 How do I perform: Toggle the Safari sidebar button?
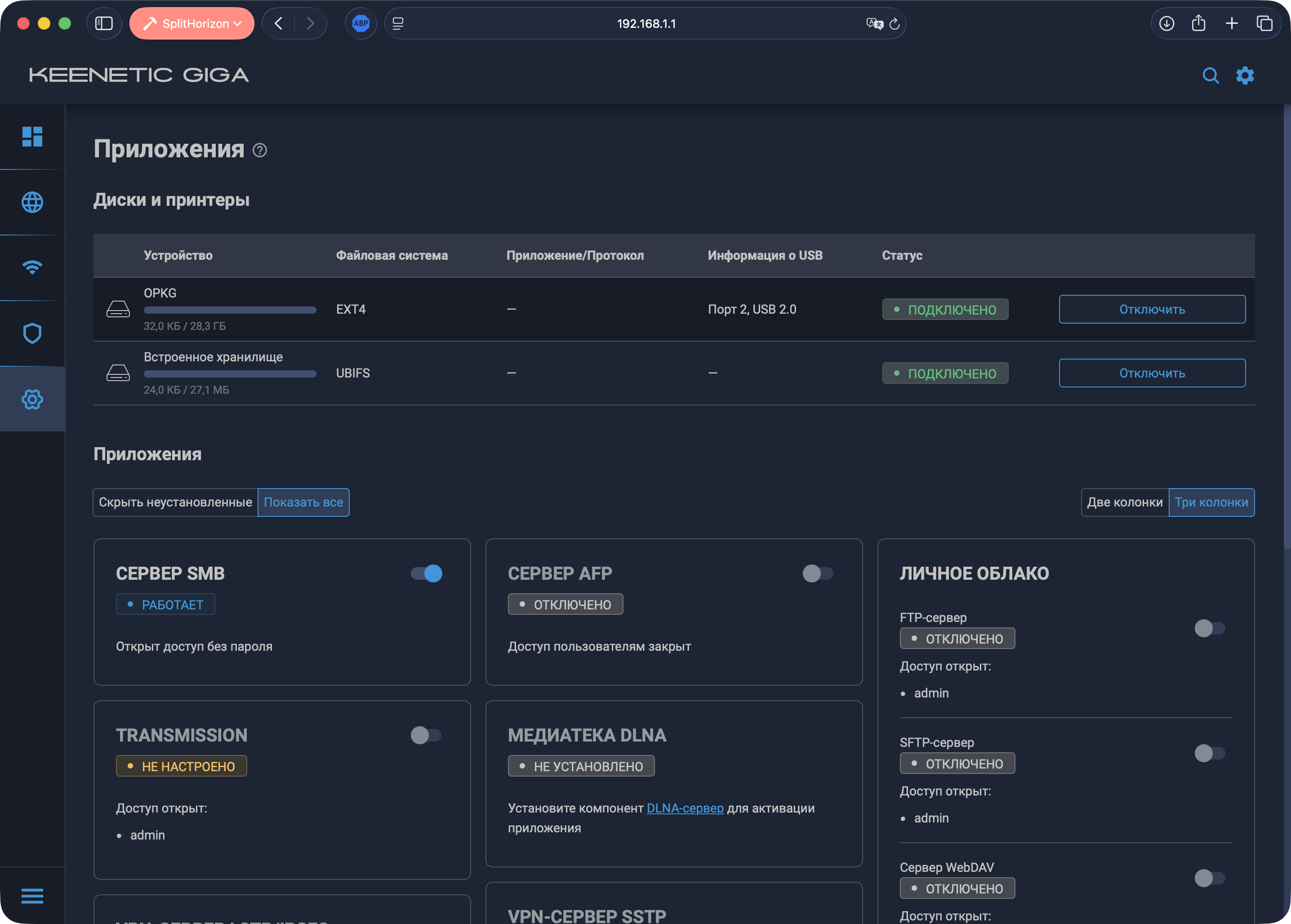tap(103, 23)
